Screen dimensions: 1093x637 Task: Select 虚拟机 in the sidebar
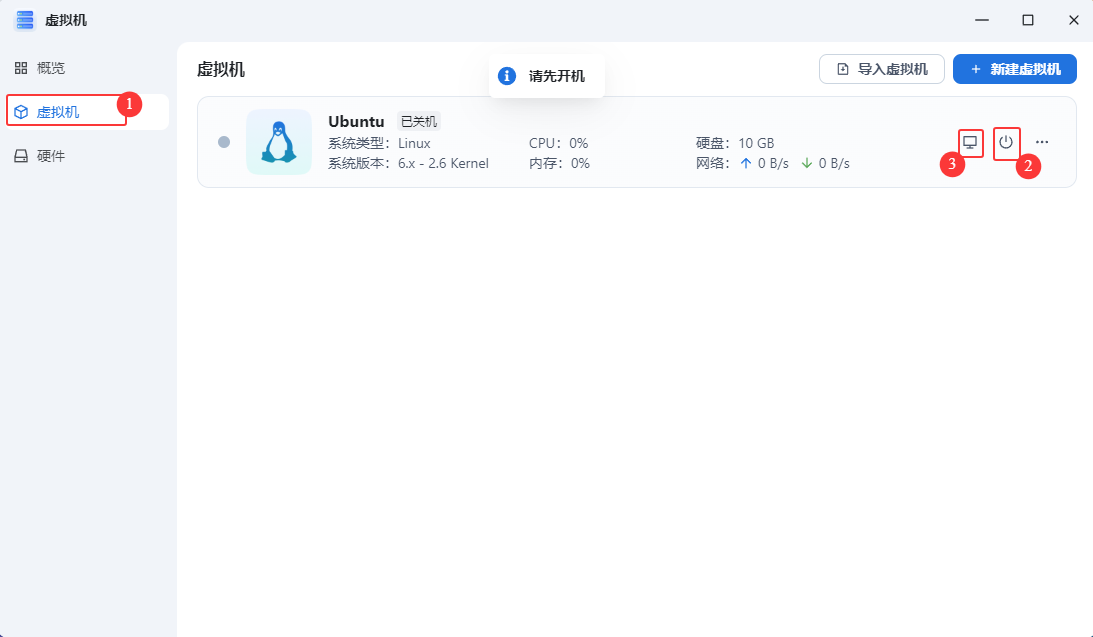pos(58,112)
